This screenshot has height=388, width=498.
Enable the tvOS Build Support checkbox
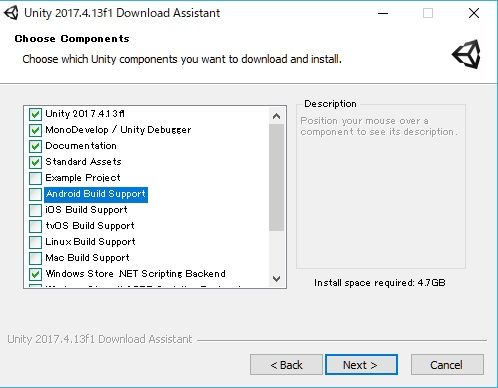(x=35, y=226)
